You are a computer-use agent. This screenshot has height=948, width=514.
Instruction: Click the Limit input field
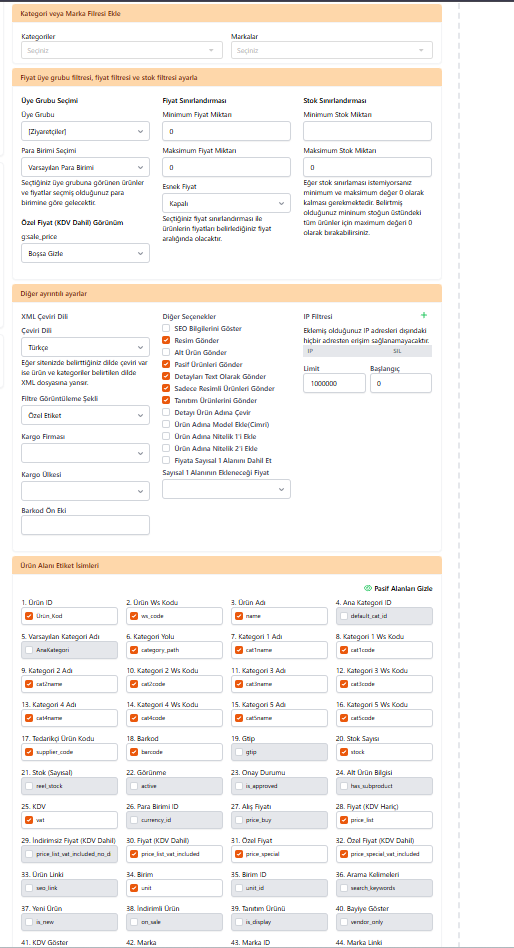[334, 383]
